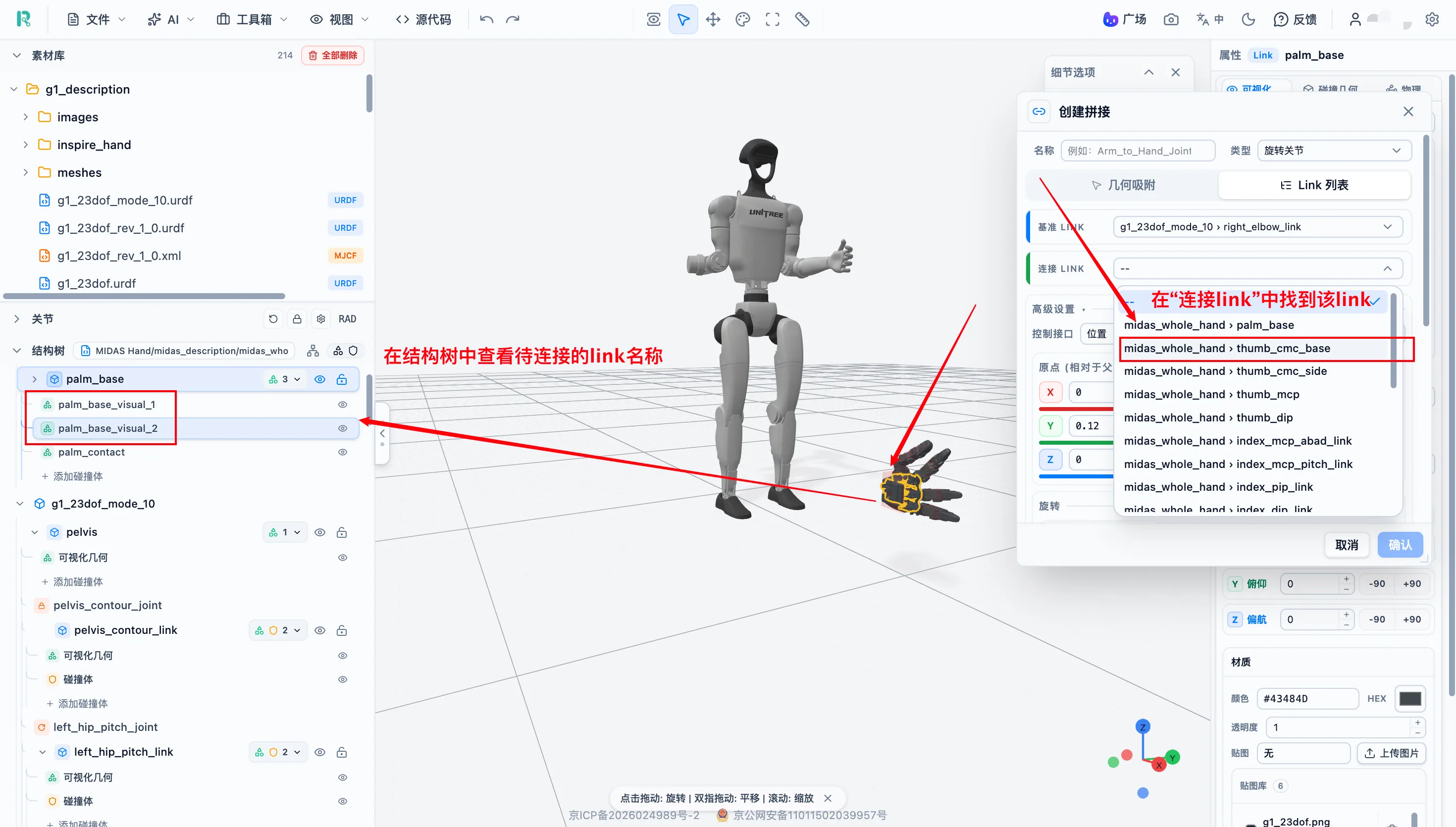Click the structure tree hierarchy icon
Image resolution: width=1456 pixels, height=827 pixels.
point(313,351)
